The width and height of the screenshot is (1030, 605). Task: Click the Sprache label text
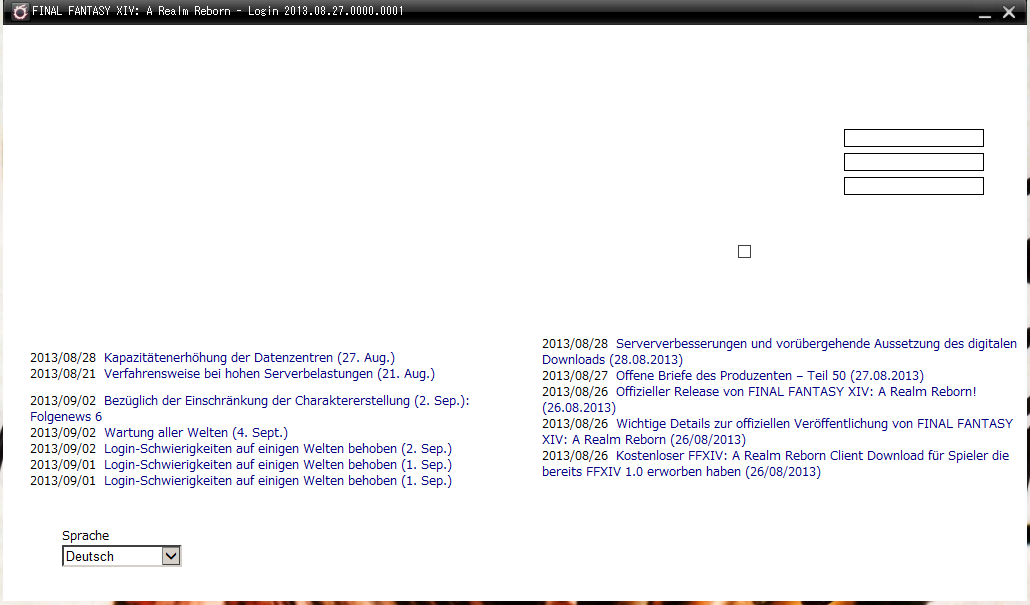coord(85,535)
